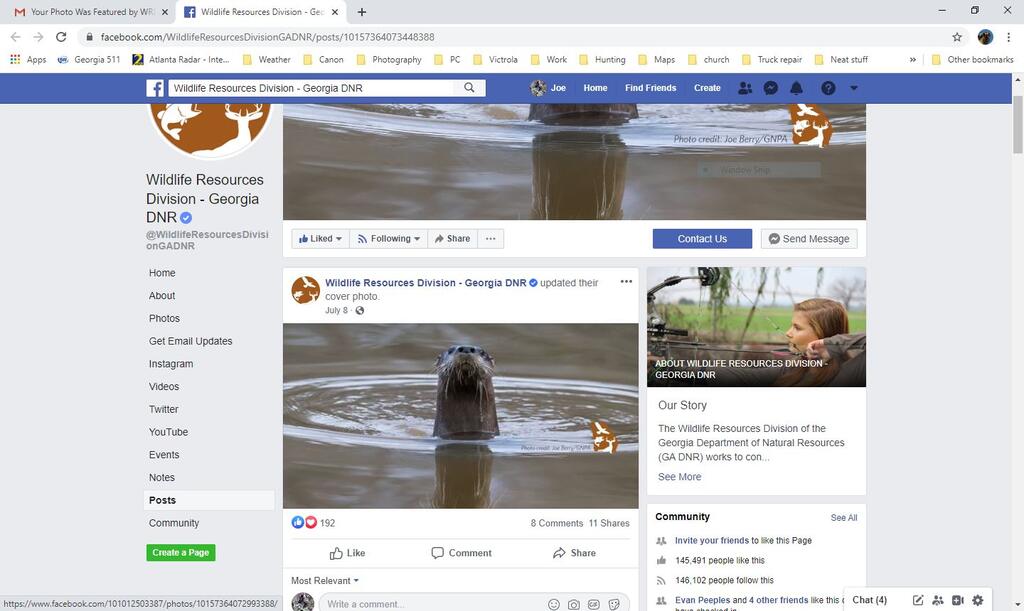Click the Facebook search field

[x=312, y=88]
